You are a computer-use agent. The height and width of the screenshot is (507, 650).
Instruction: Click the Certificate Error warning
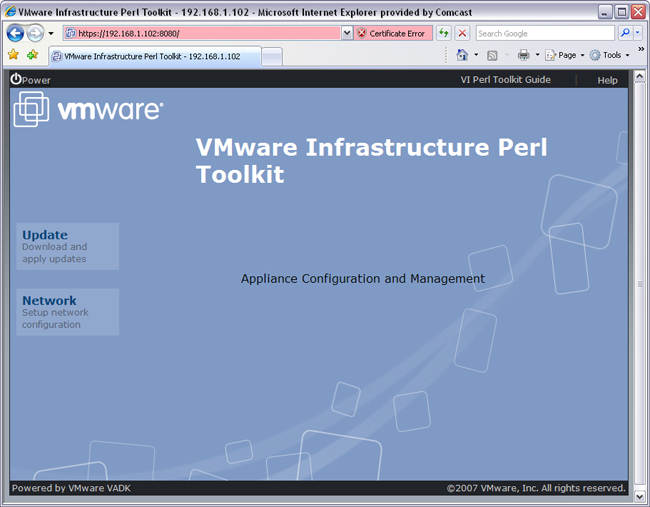(x=392, y=33)
